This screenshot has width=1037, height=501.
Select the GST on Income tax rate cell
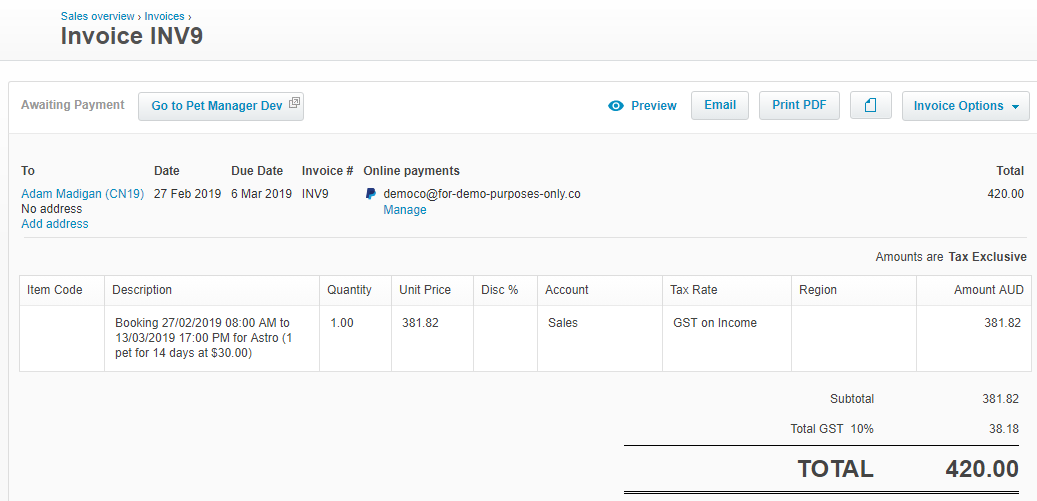click(715, 323)
